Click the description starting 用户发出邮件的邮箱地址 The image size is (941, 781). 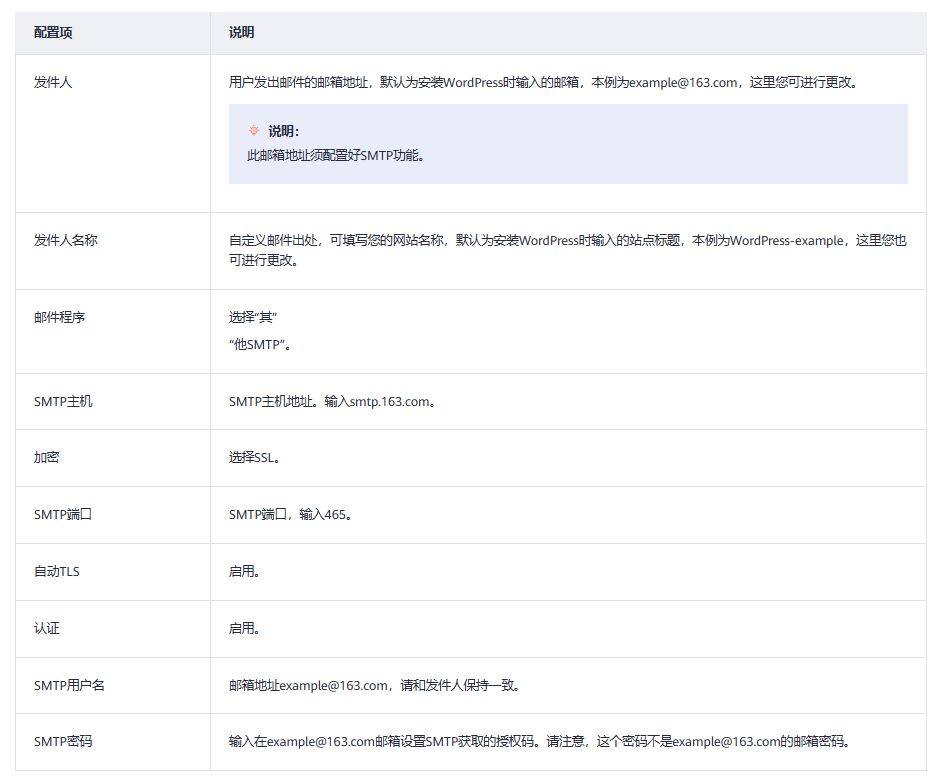click(544, 82)
